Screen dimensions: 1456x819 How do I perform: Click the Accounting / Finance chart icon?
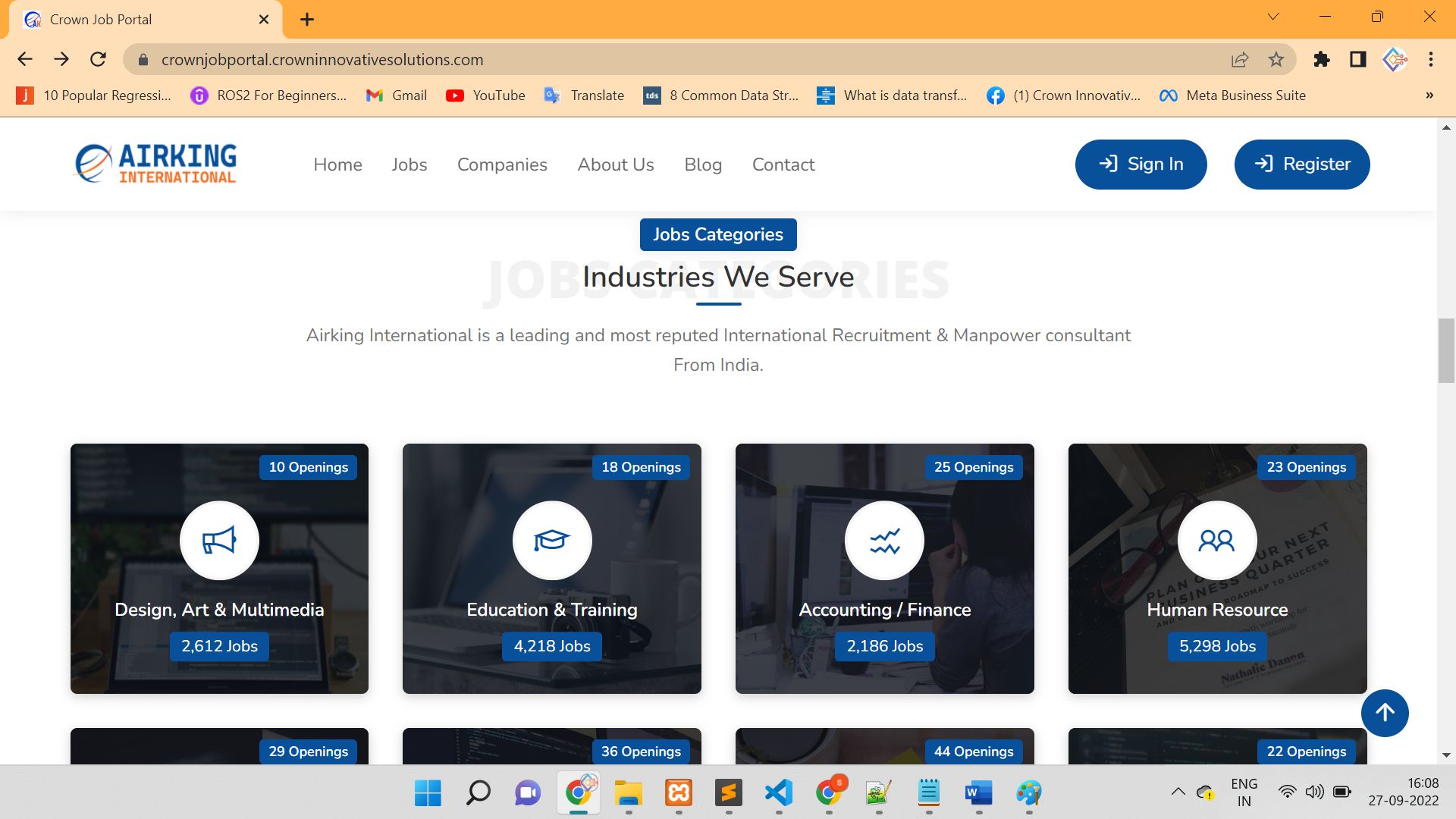[x=884, y=541]
